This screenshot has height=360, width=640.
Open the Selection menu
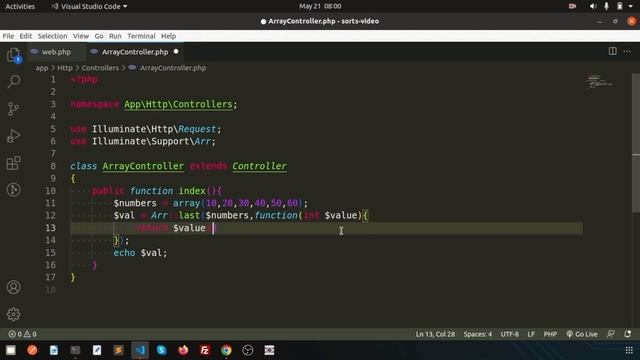[x=52, y=36]
